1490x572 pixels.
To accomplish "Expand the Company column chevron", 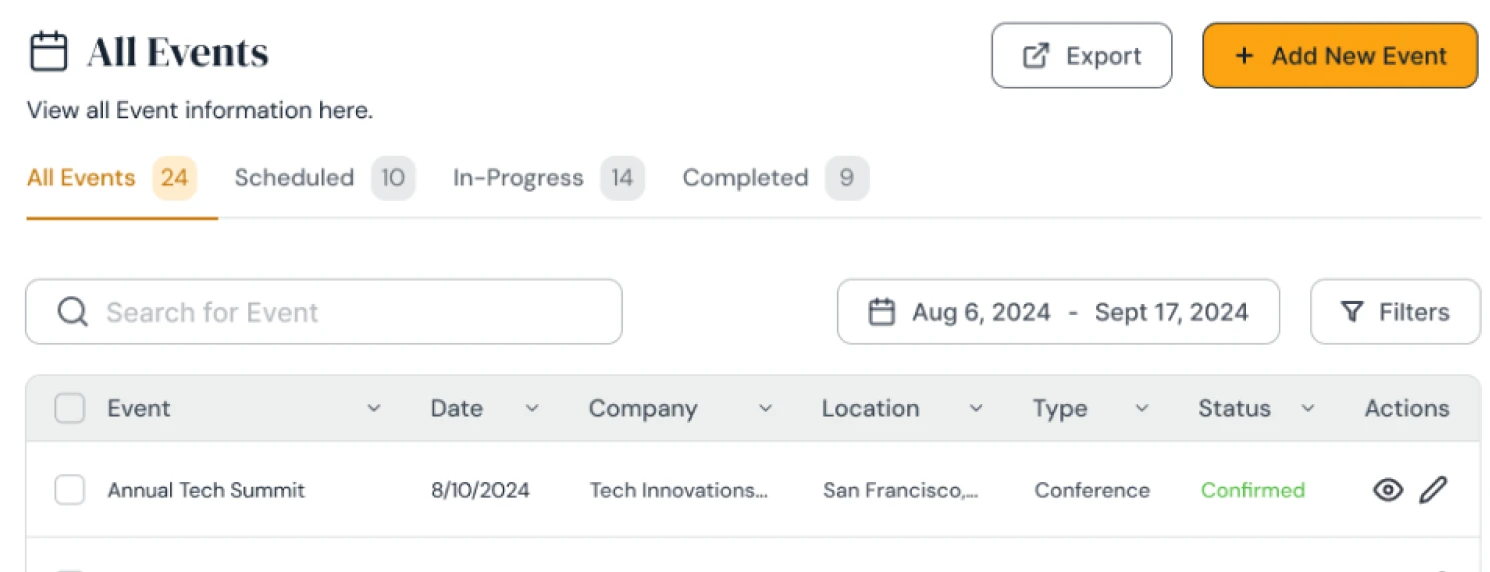I will [765, 408].
